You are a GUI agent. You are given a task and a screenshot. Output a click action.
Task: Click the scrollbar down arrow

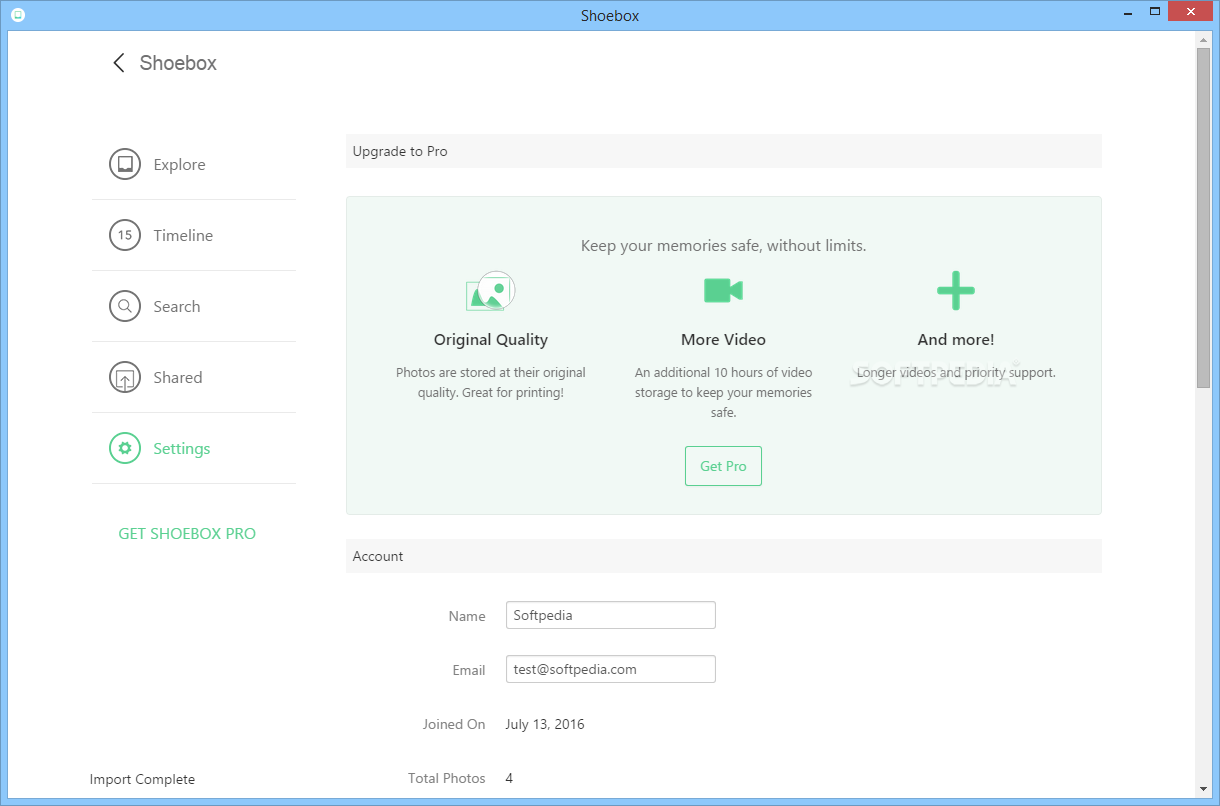[x=1203, y=788]
